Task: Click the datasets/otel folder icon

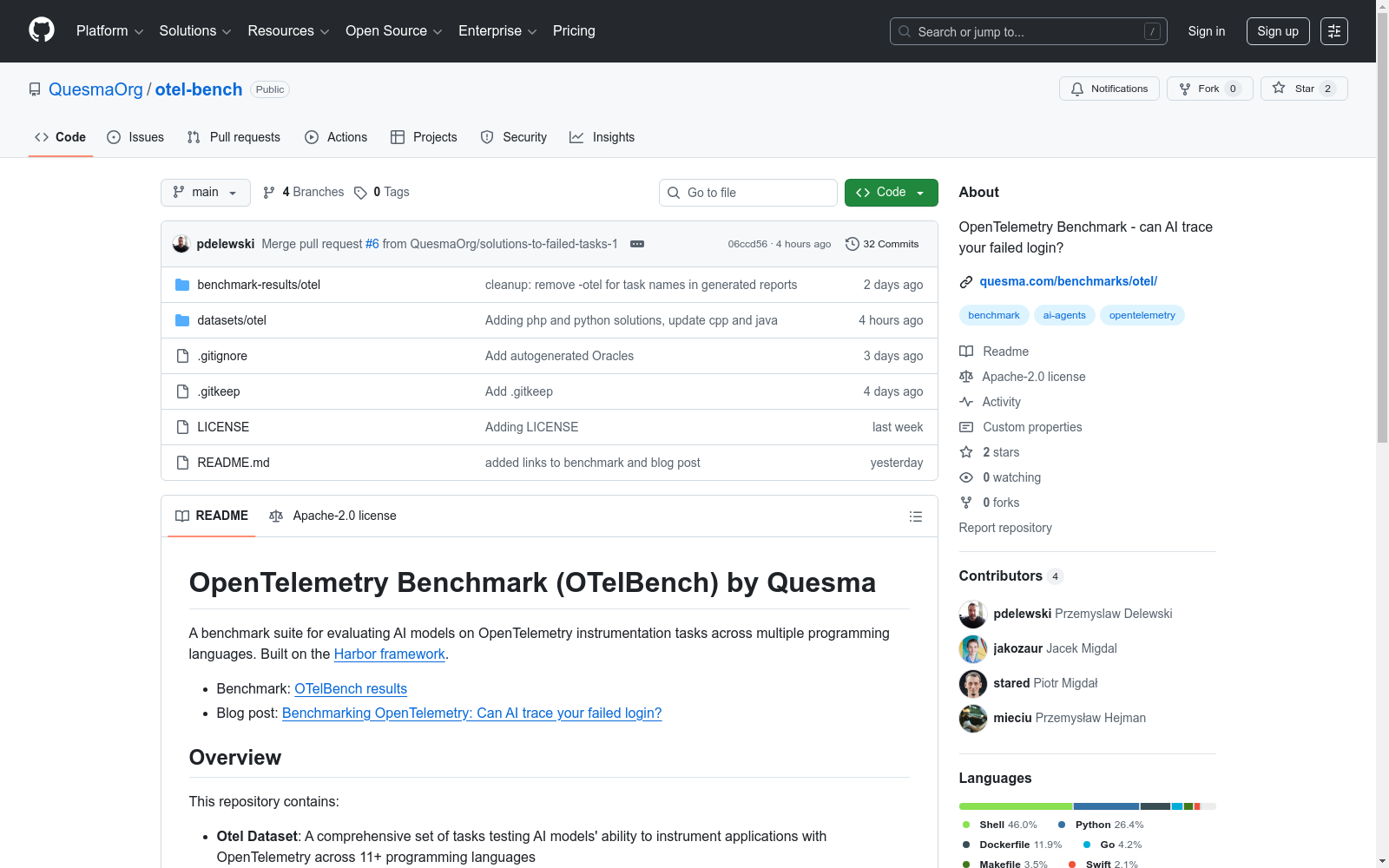Action: click(182, 320)
